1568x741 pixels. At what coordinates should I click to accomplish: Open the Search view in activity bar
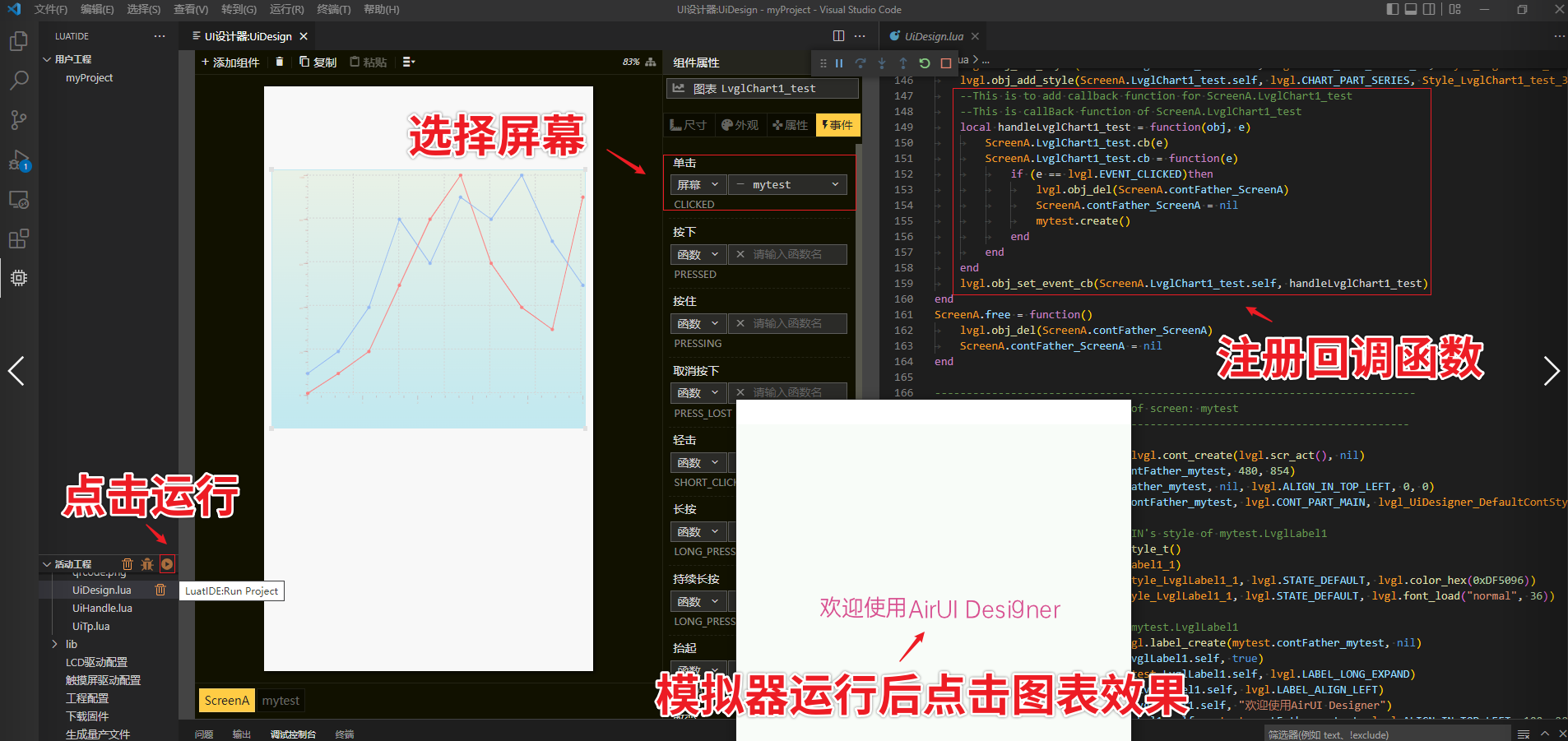[x=18, y=81]
